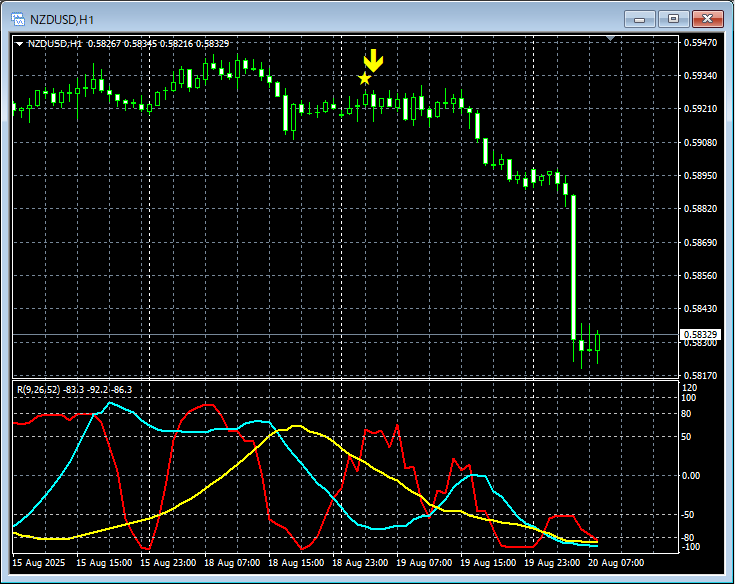The height and width of the screenshot is (584, 736).
Task: Click the 19 Aug 07:00 time label
Action: point(424,562)
